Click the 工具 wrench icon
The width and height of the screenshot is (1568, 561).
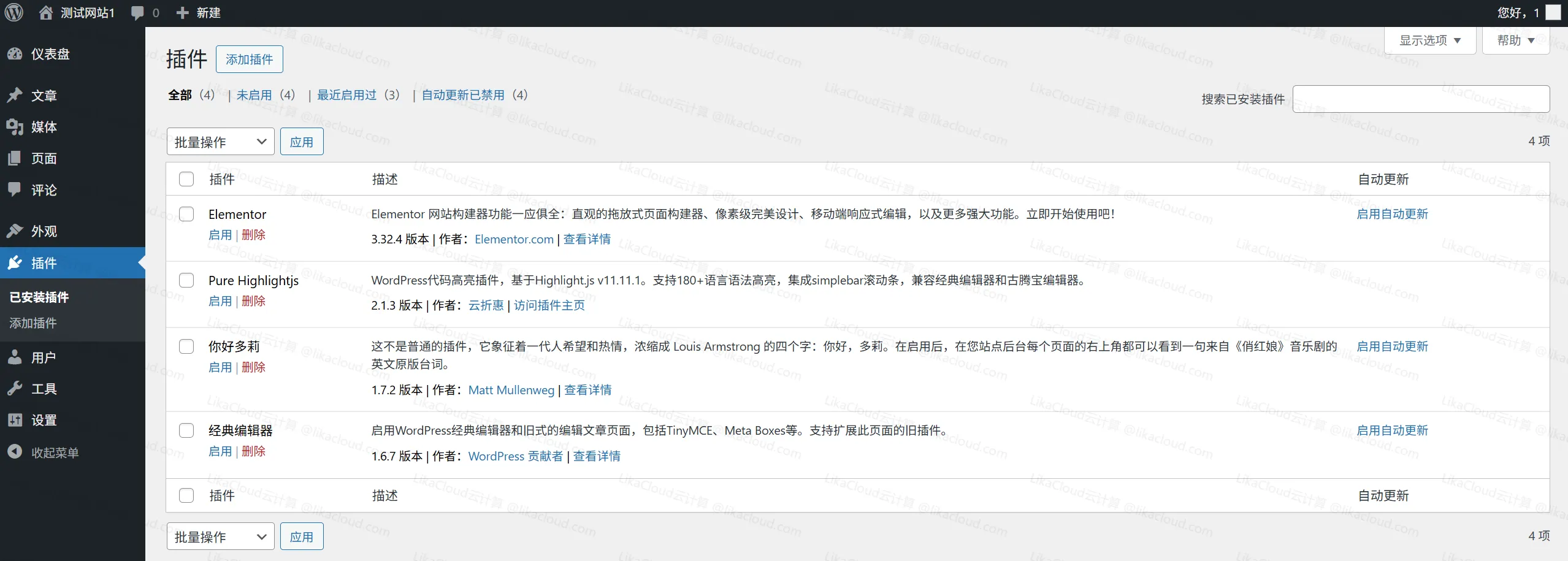[15, 388]
